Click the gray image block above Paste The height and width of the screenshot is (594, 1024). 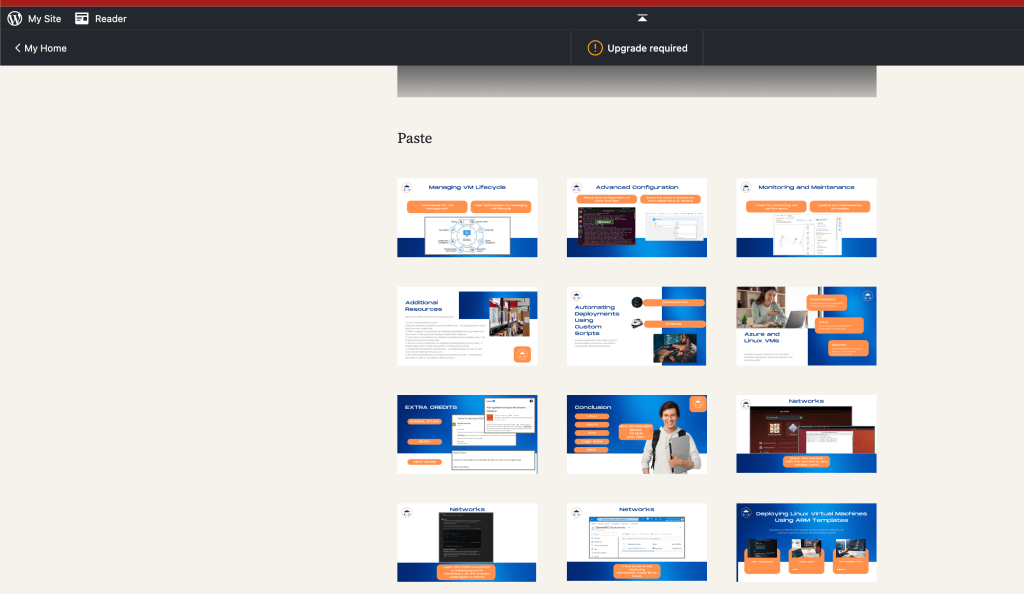637,81
